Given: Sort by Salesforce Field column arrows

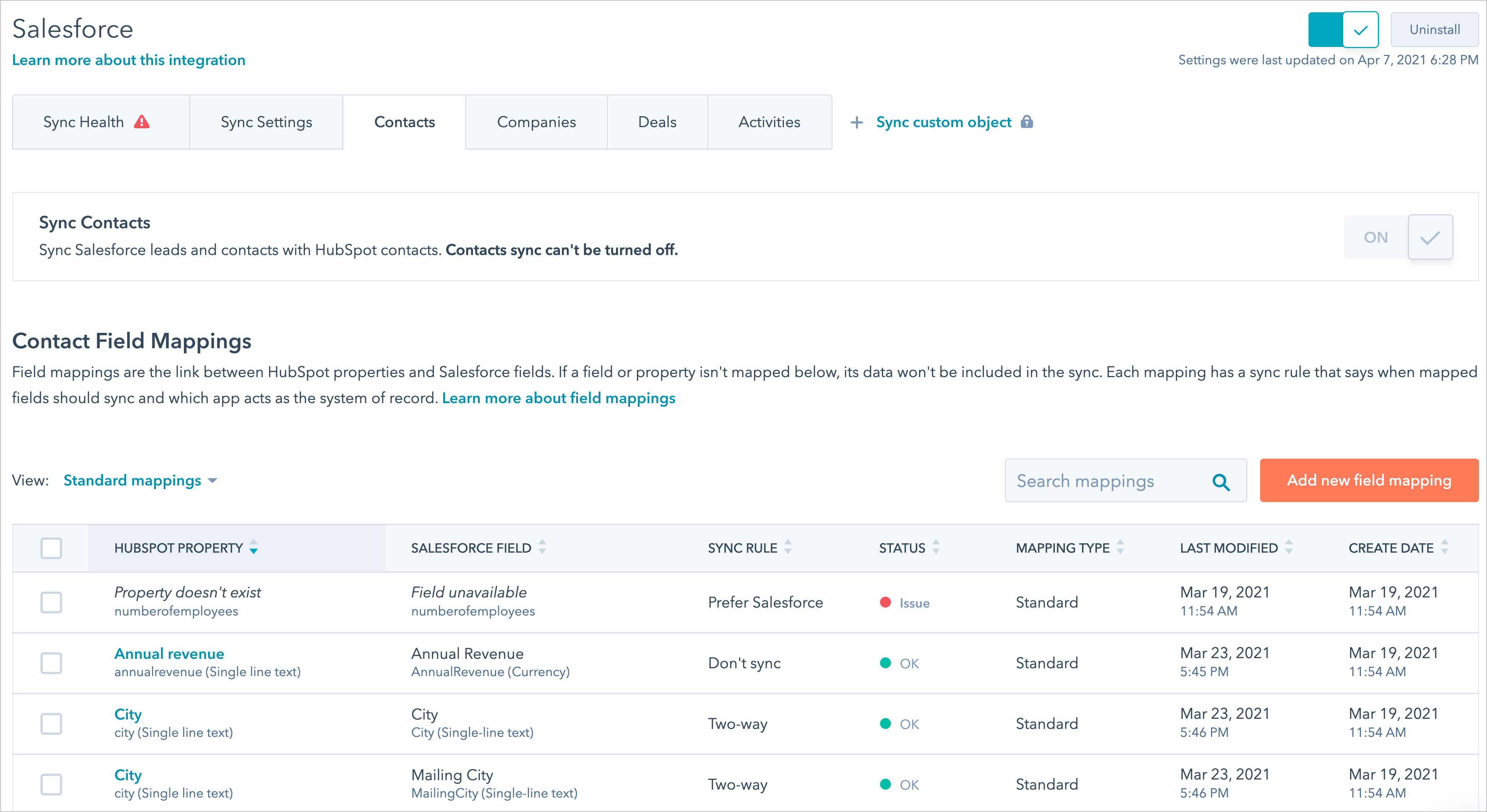Looking at the screenshot, I should pyautogui.click(x=542, y=547).
